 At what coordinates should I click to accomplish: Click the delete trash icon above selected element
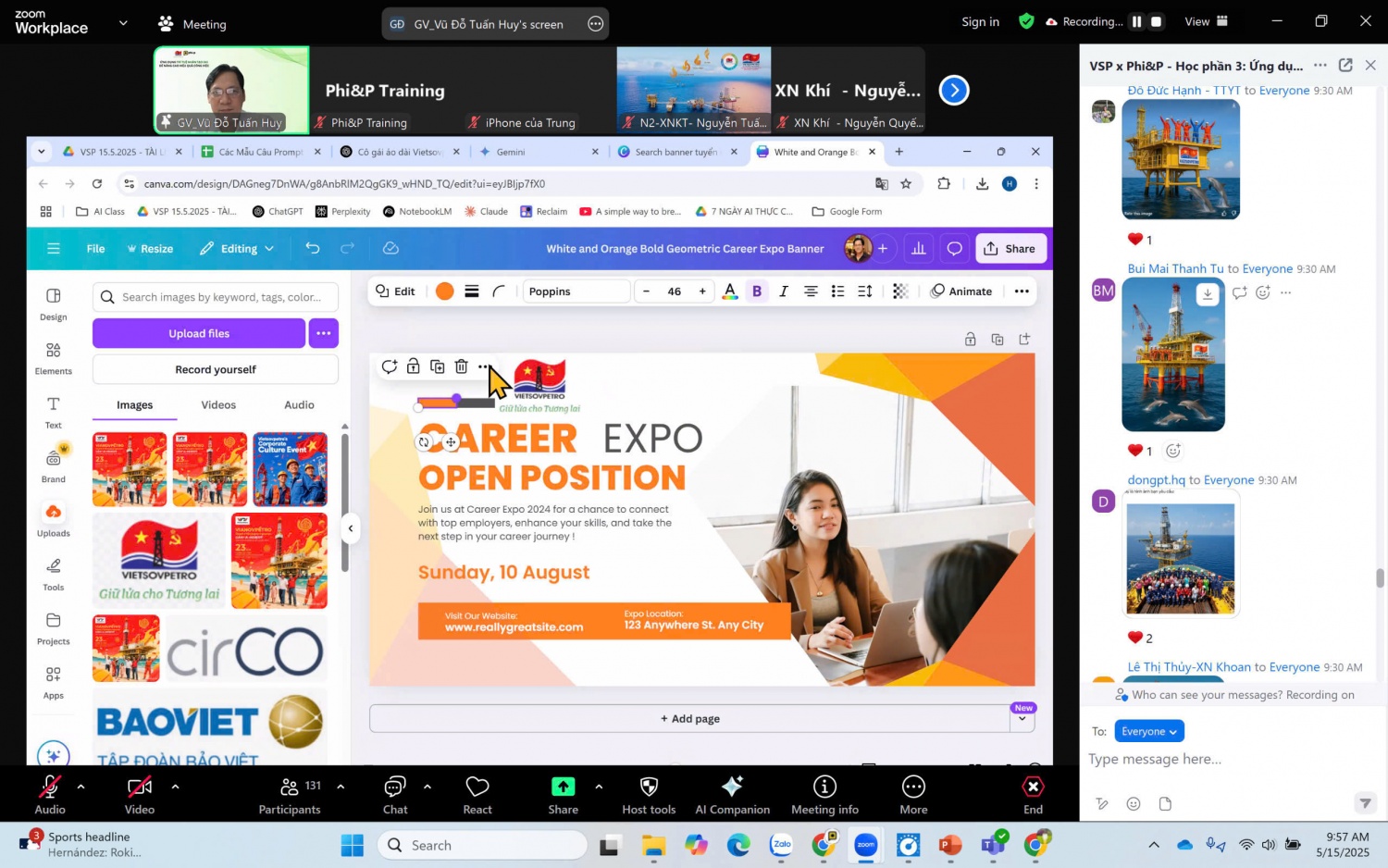pyautogui.click(x=461, y=367)
